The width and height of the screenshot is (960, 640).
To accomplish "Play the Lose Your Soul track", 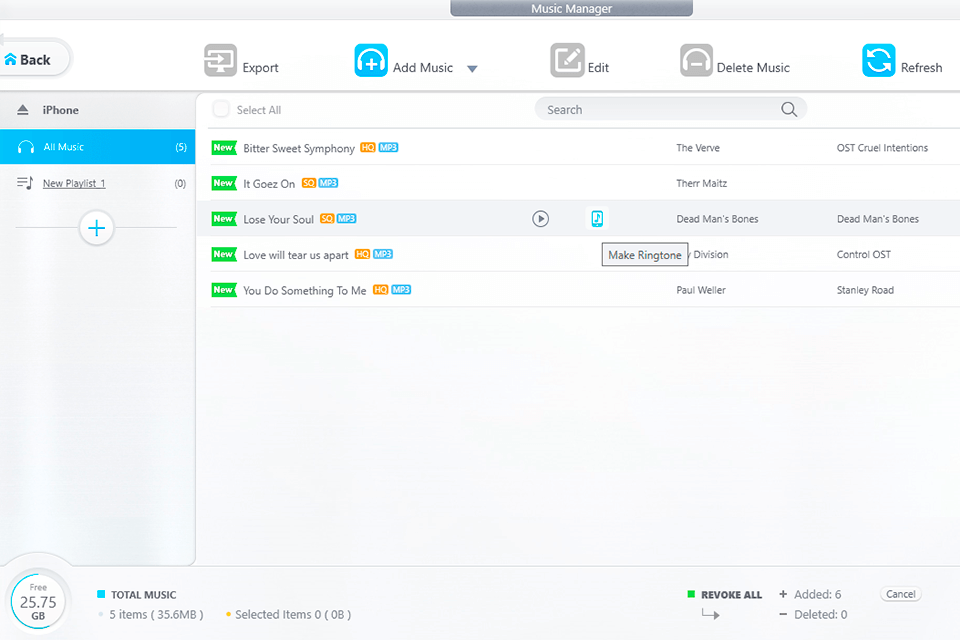I will (x=540, y=219).
